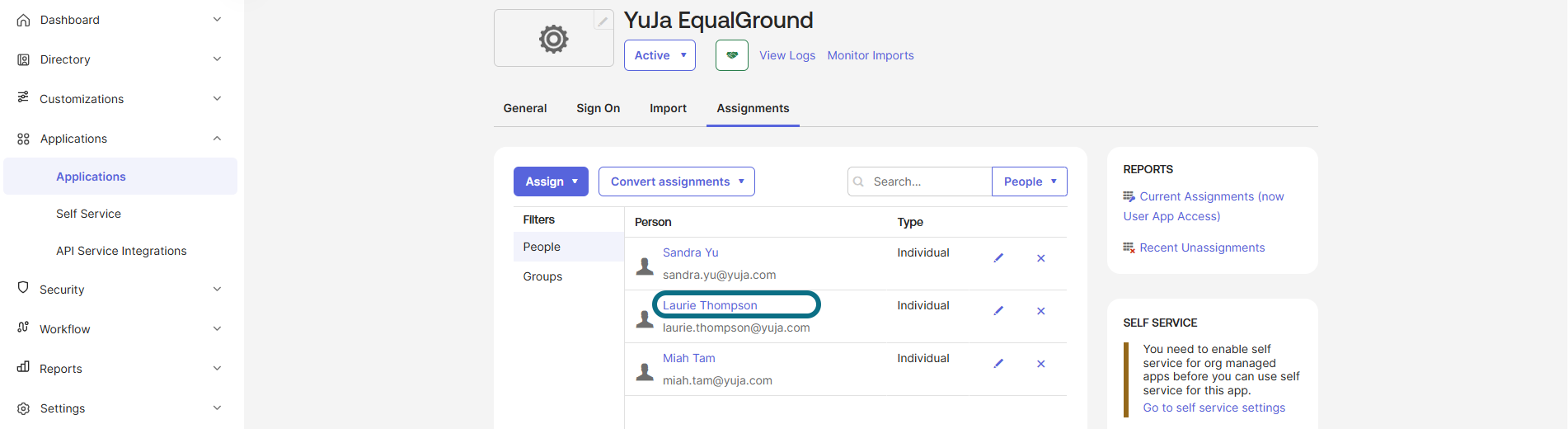Viewport: 1568px width, 429px height.
Task: Expand the Reports menu chevron
Action: pyautogui.click(x=217, y=369)
